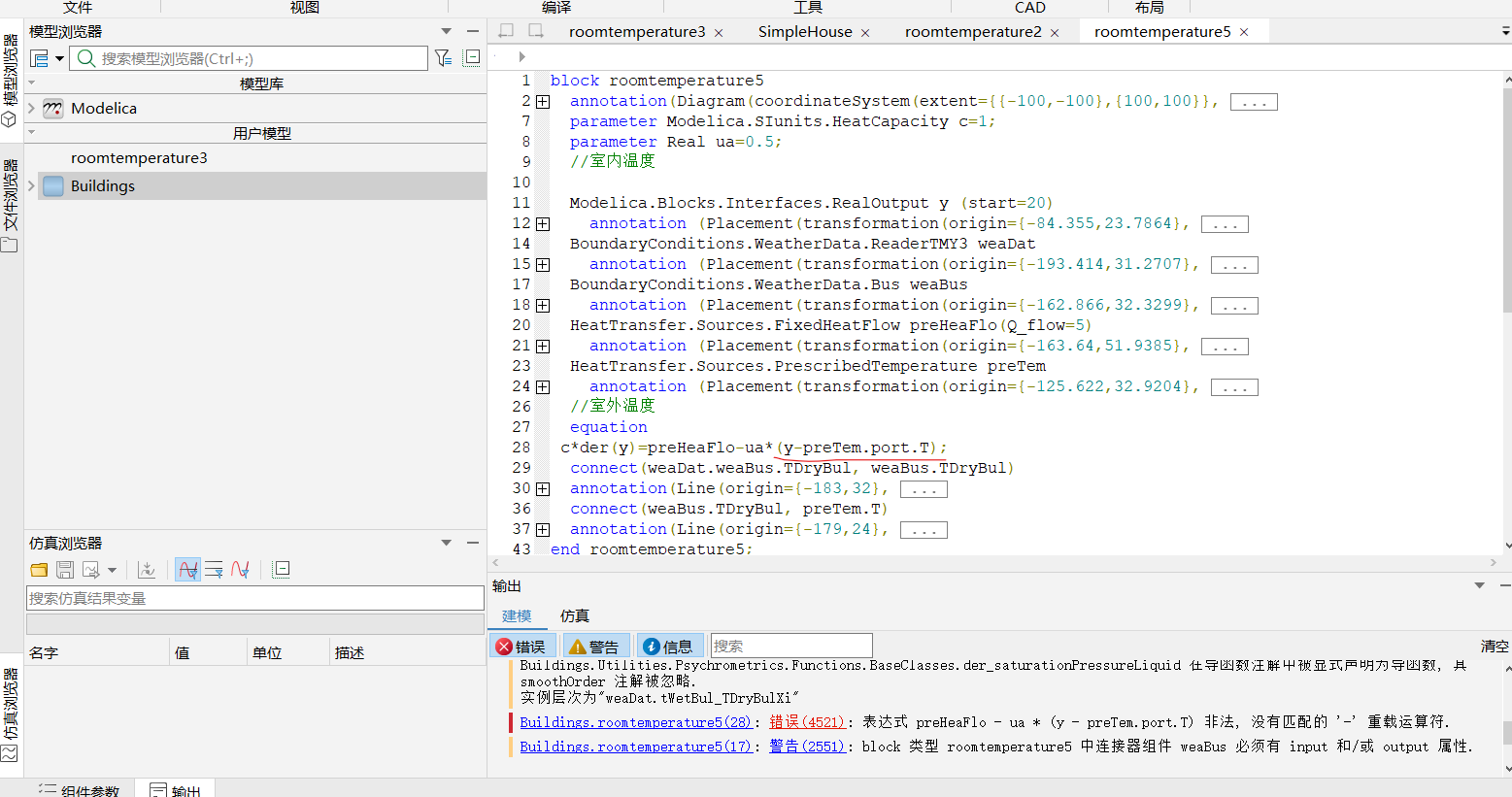Close the SimpleHouse tab
This screenshot has width=1512, height=797.
[x=865, y=33]
